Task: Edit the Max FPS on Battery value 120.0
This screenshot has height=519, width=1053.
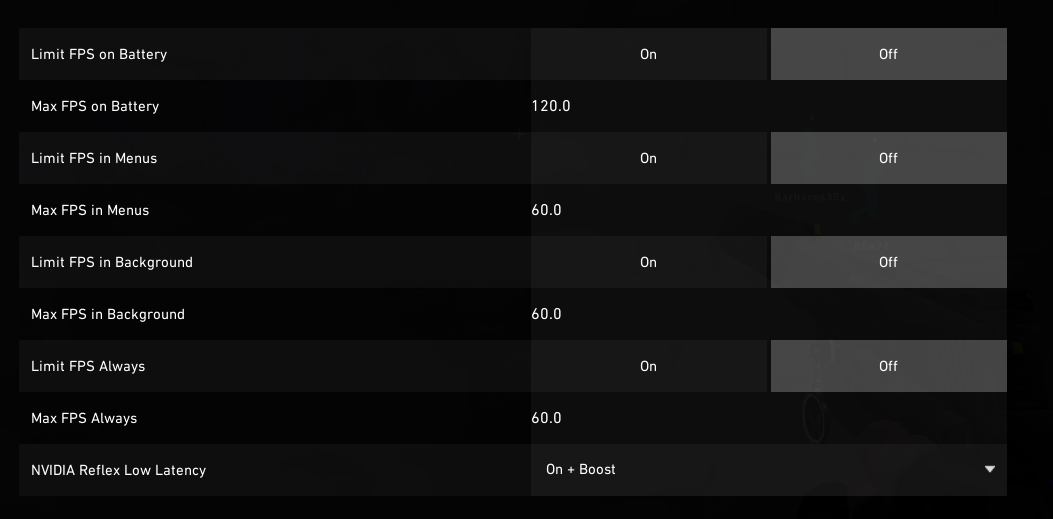Action: coord(551,106)
